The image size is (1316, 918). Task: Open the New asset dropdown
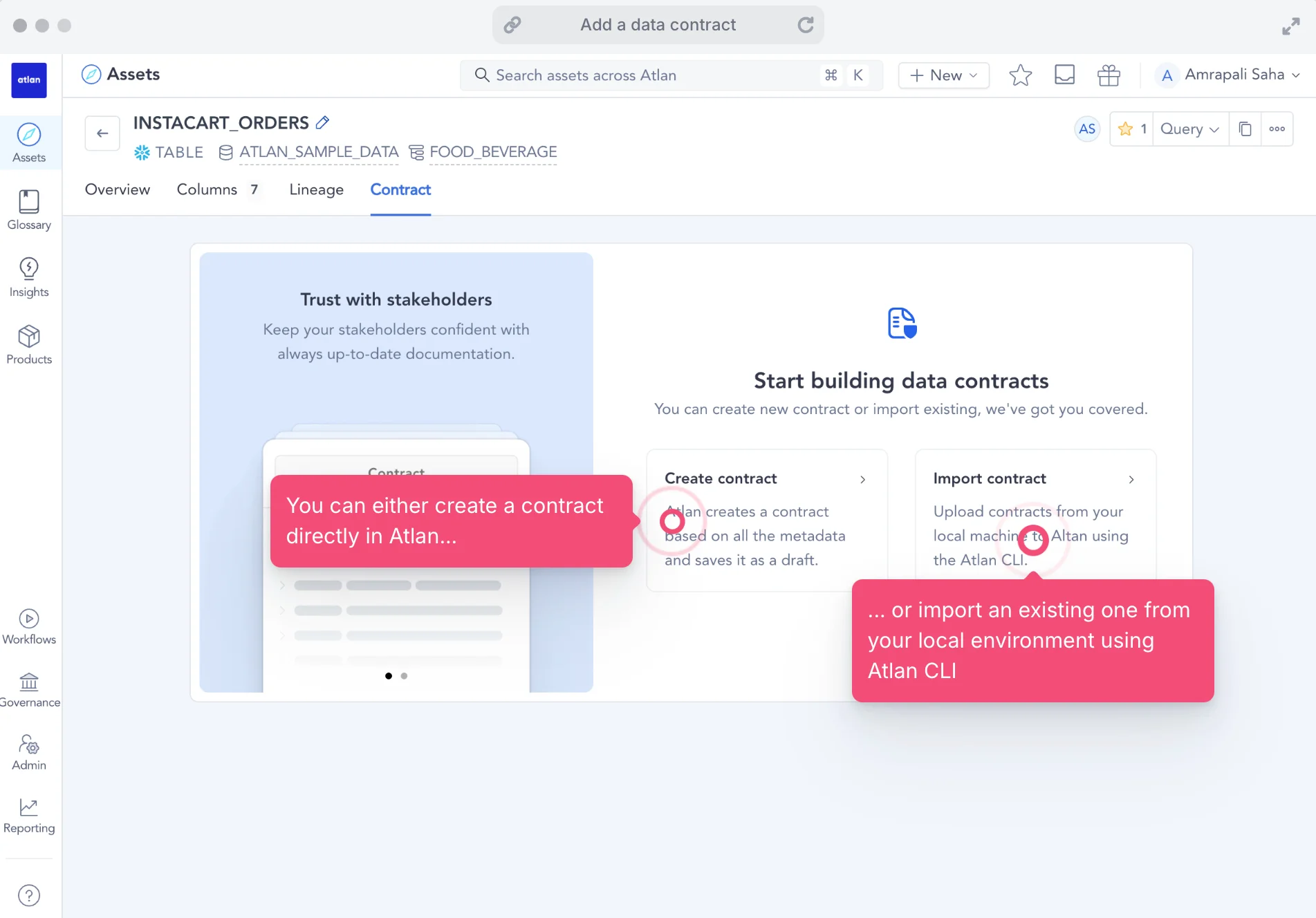pos(943,75)
